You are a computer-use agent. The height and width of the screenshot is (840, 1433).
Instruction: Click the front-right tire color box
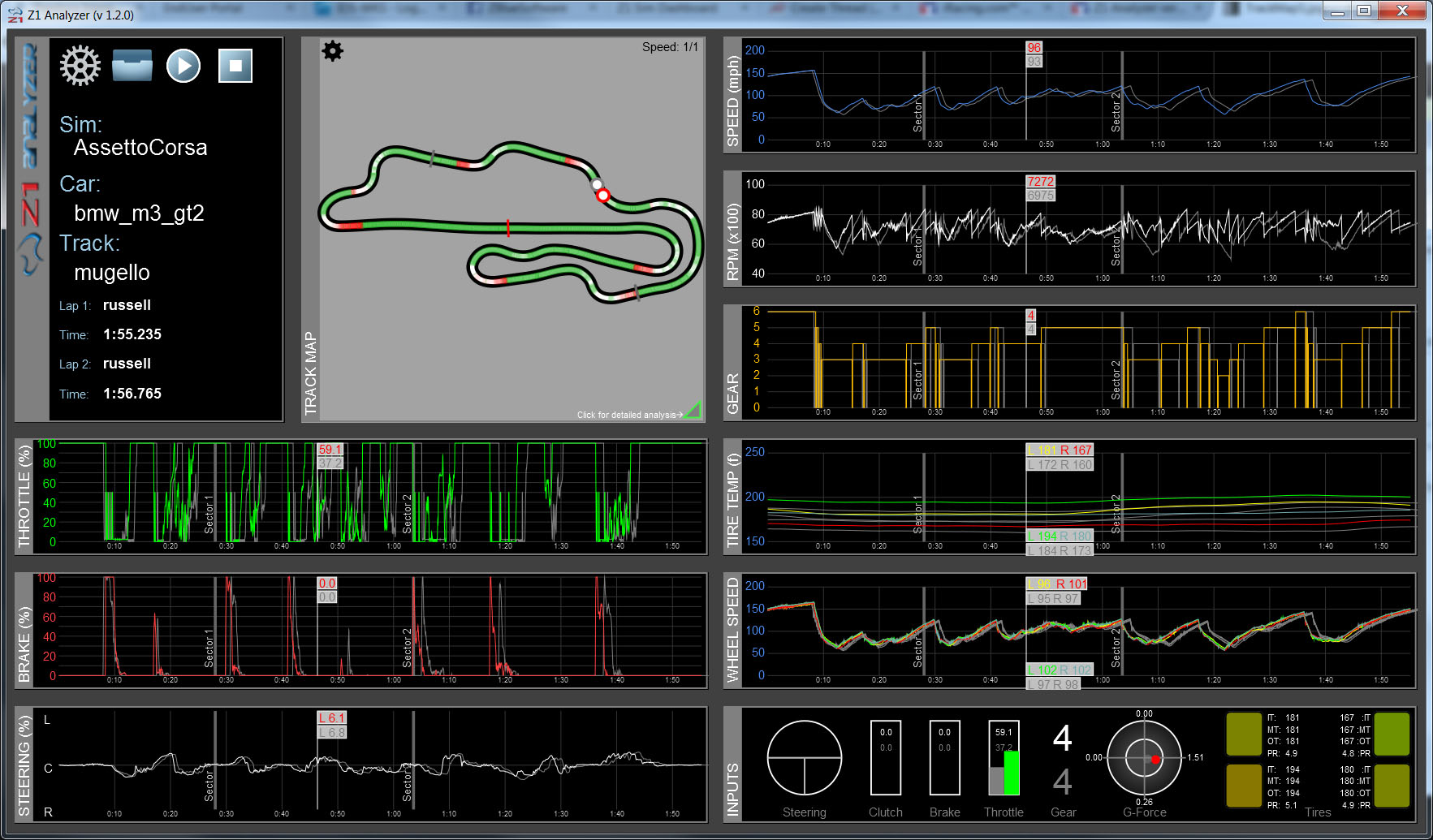1392,734
